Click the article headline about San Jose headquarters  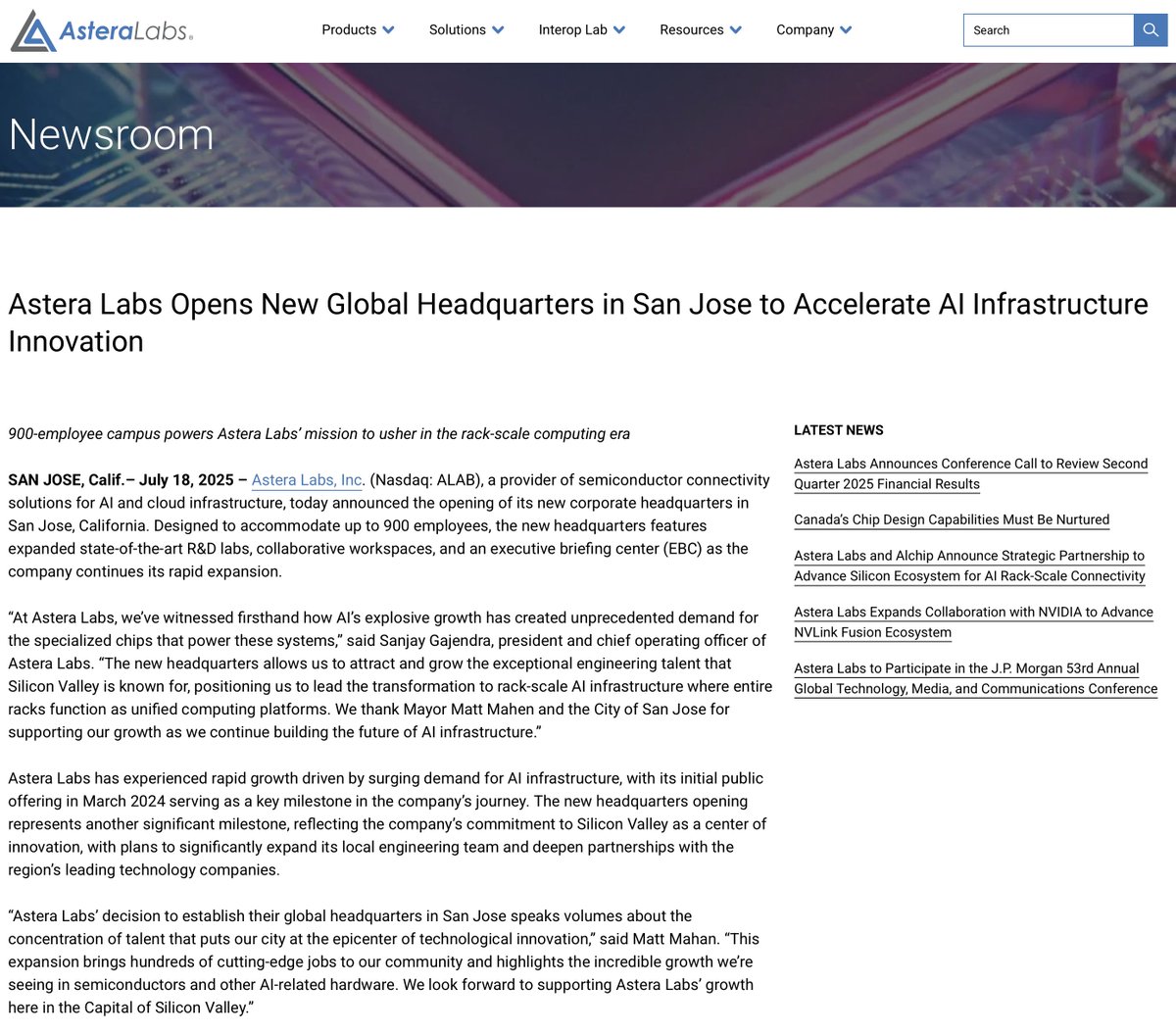tap(578, 322)
